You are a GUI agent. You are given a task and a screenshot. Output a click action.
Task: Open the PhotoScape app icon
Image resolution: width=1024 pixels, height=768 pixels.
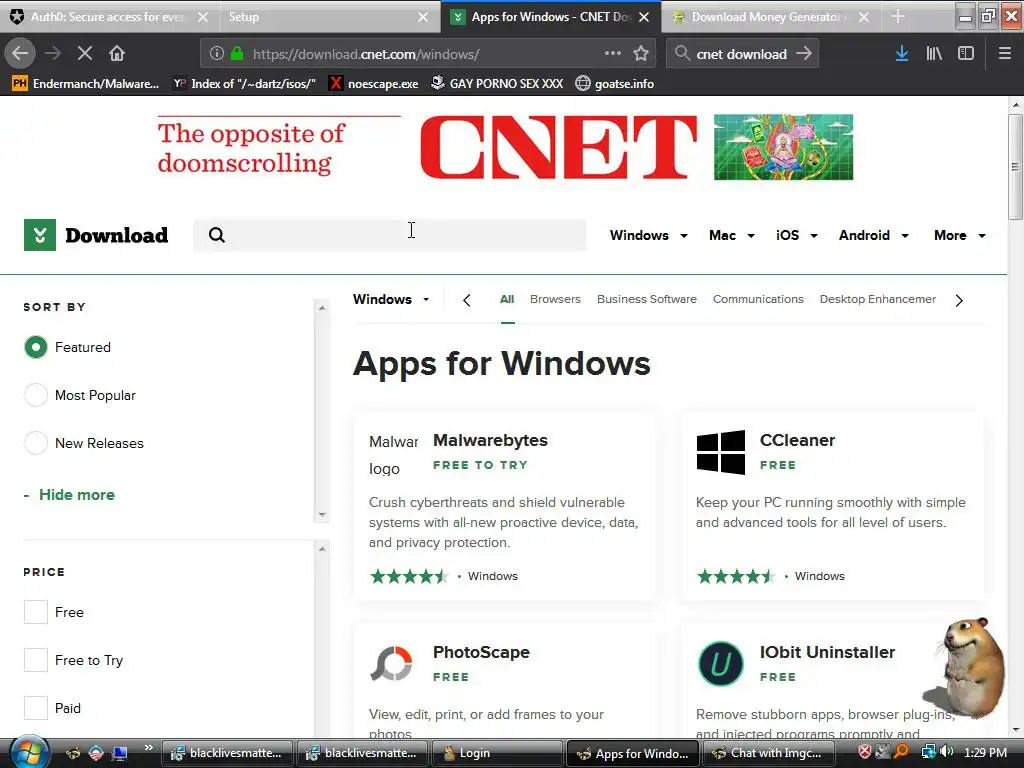pyautogui.click(x=391, y=664)
